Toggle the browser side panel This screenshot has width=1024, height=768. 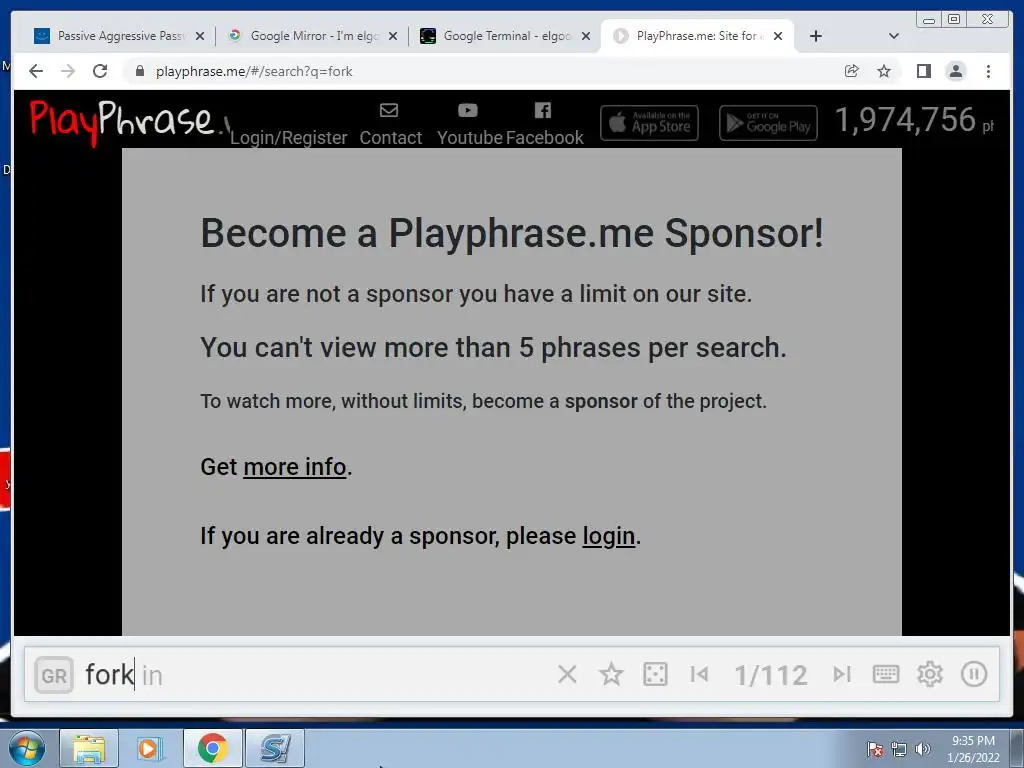tap(923, 71)
